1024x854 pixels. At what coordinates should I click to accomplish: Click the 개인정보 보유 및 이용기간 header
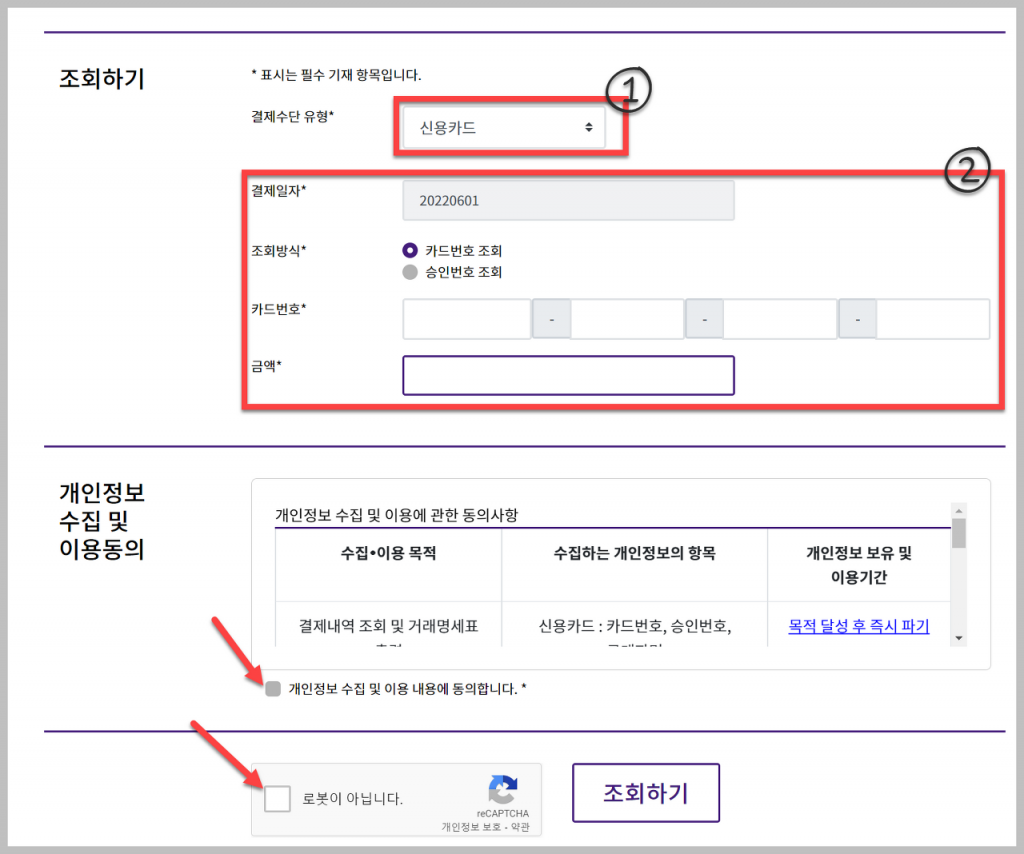coord(859,565)
